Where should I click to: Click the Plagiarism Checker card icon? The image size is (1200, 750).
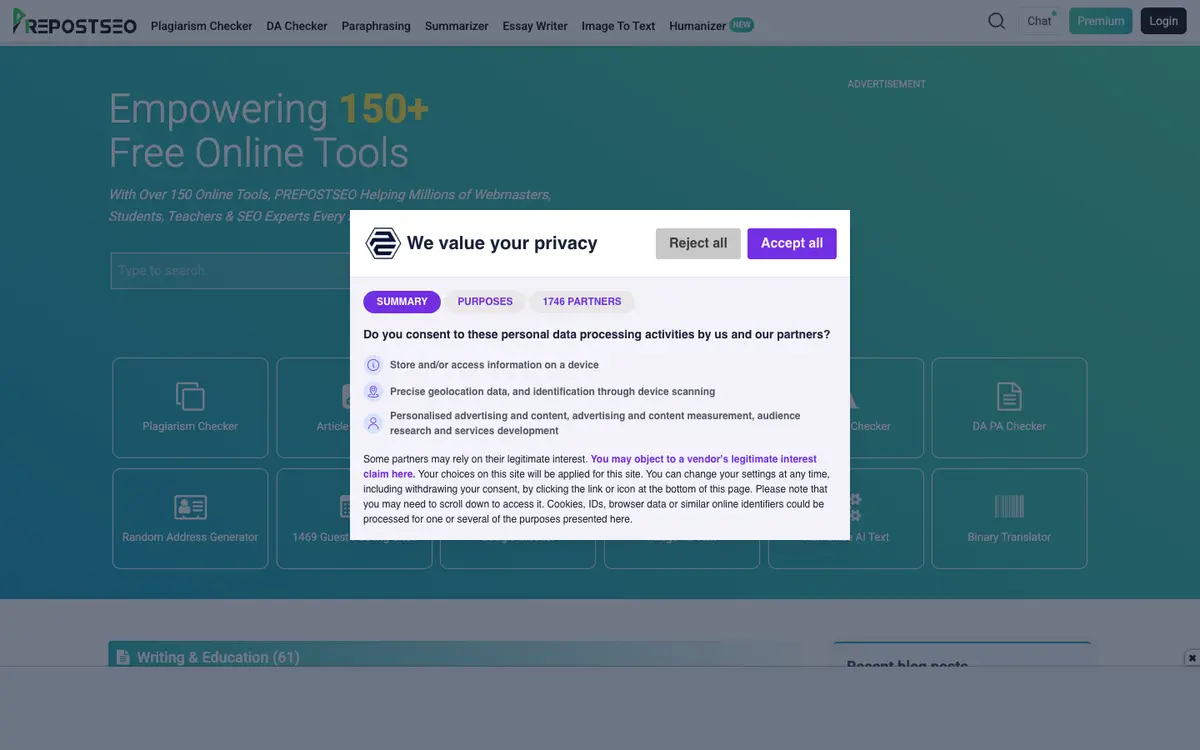coord(190,396)
